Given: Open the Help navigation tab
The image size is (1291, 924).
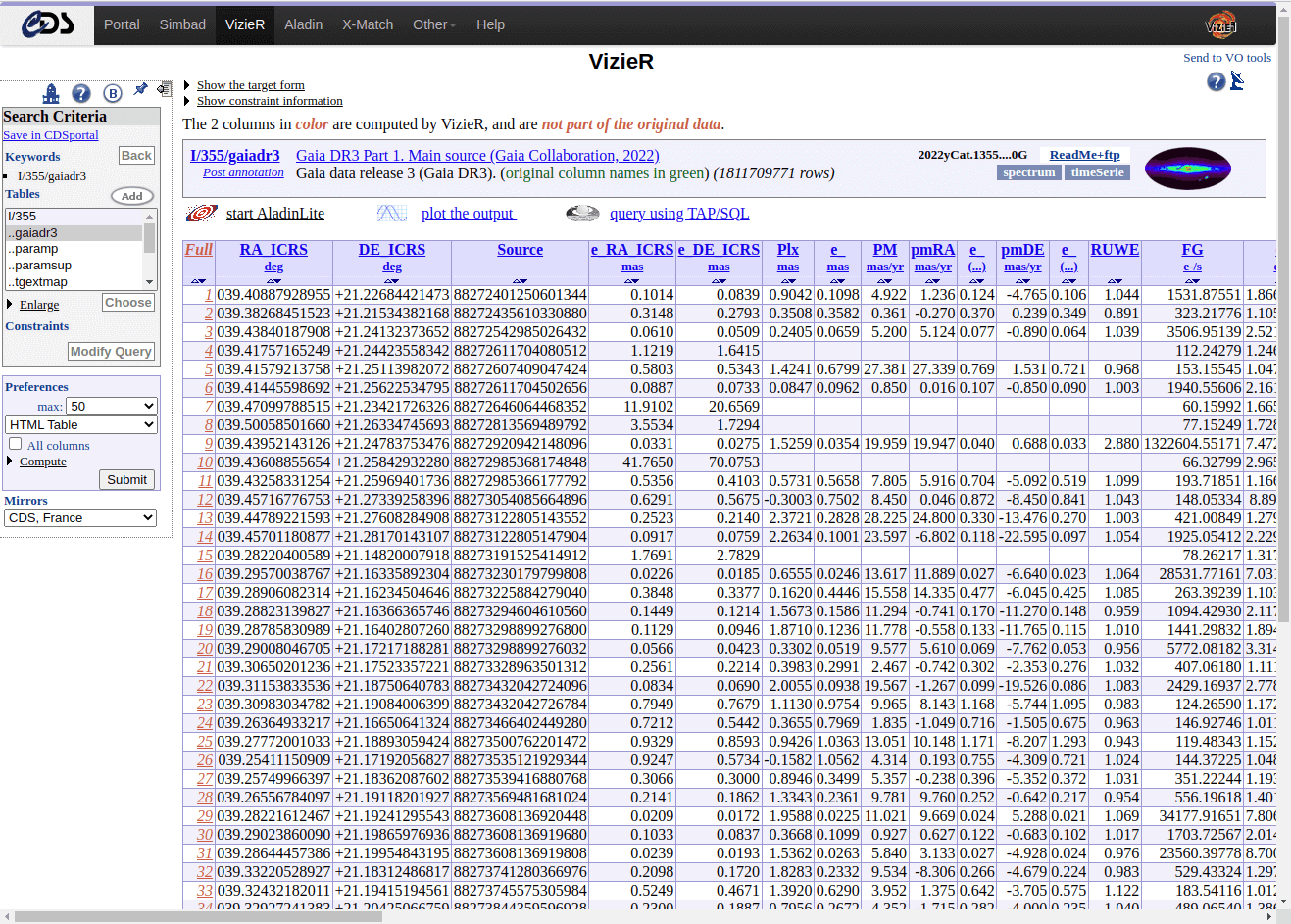Looking at the screenshot, I should 490,24.
